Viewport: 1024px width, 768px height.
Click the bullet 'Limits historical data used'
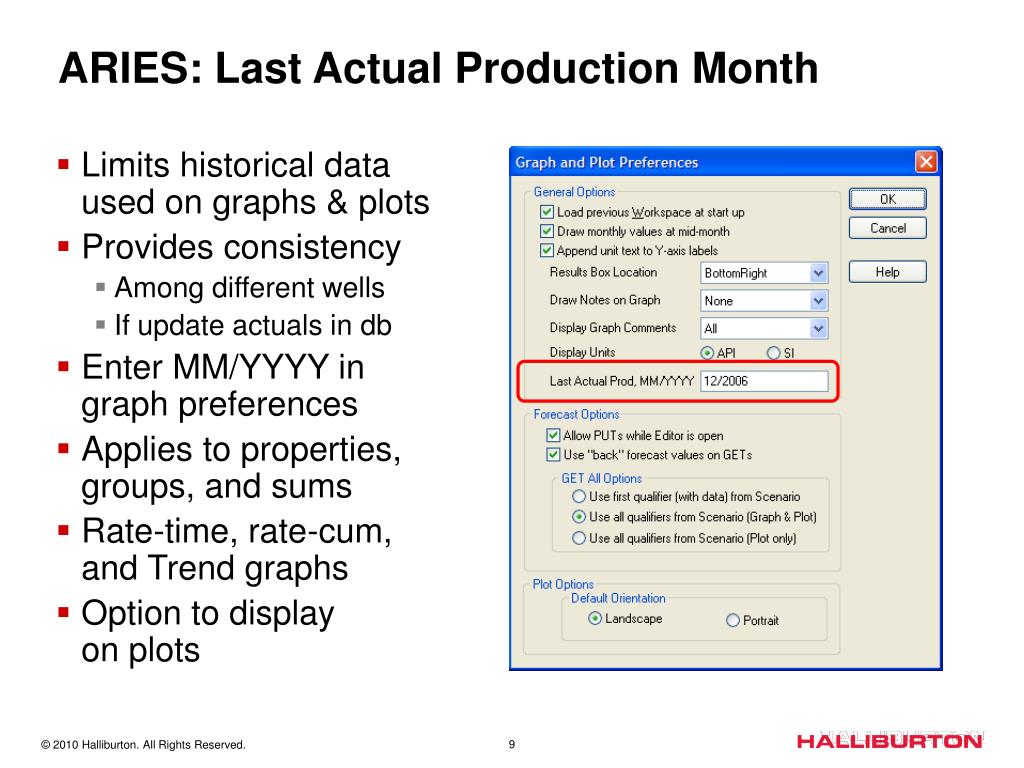(255, 184)
